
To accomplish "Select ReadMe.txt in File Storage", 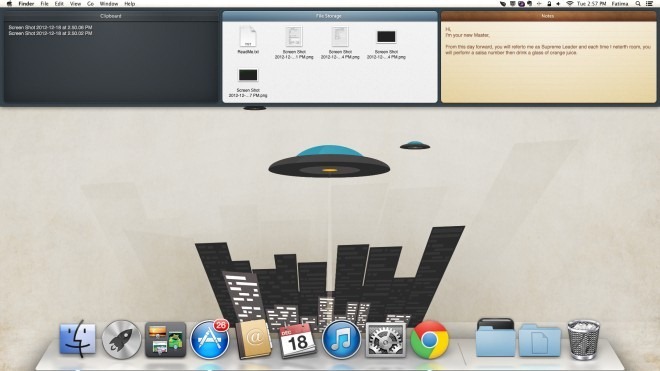I will [248, 40].
